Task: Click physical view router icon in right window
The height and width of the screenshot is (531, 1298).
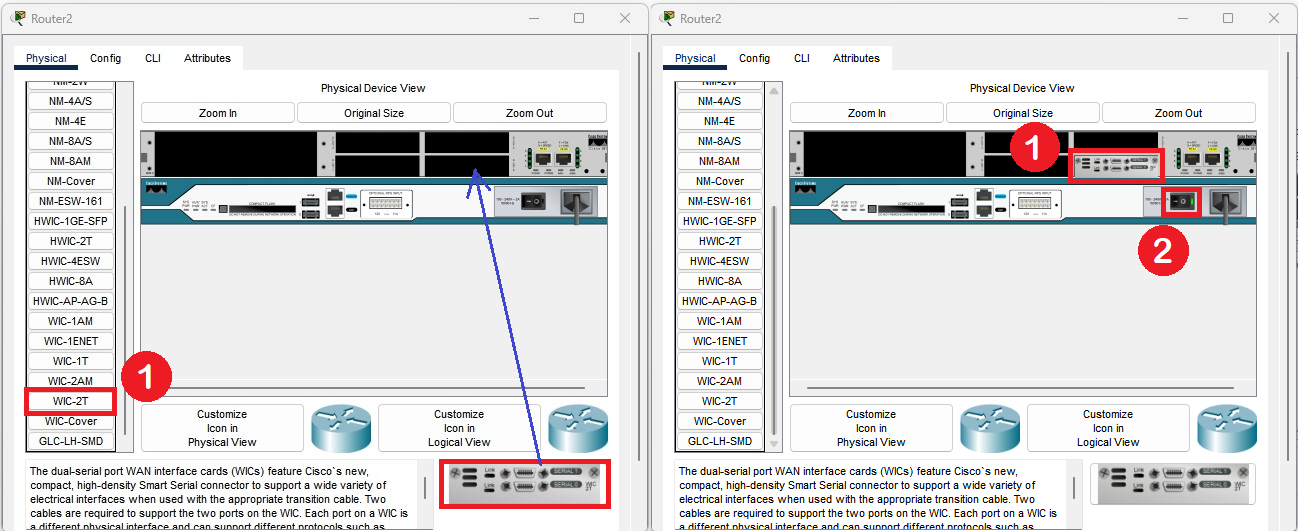Action: pyautogui.click(x=990, y=428)
